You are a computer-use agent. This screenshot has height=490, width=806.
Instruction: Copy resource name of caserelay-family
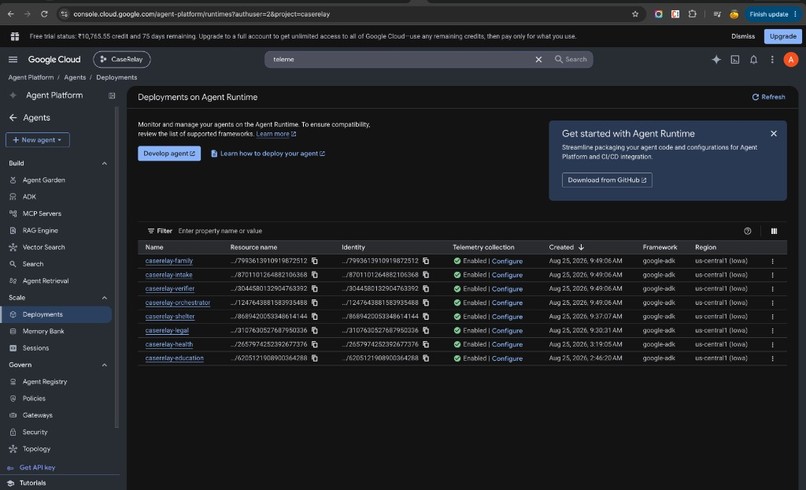click(x=315, y=261)
